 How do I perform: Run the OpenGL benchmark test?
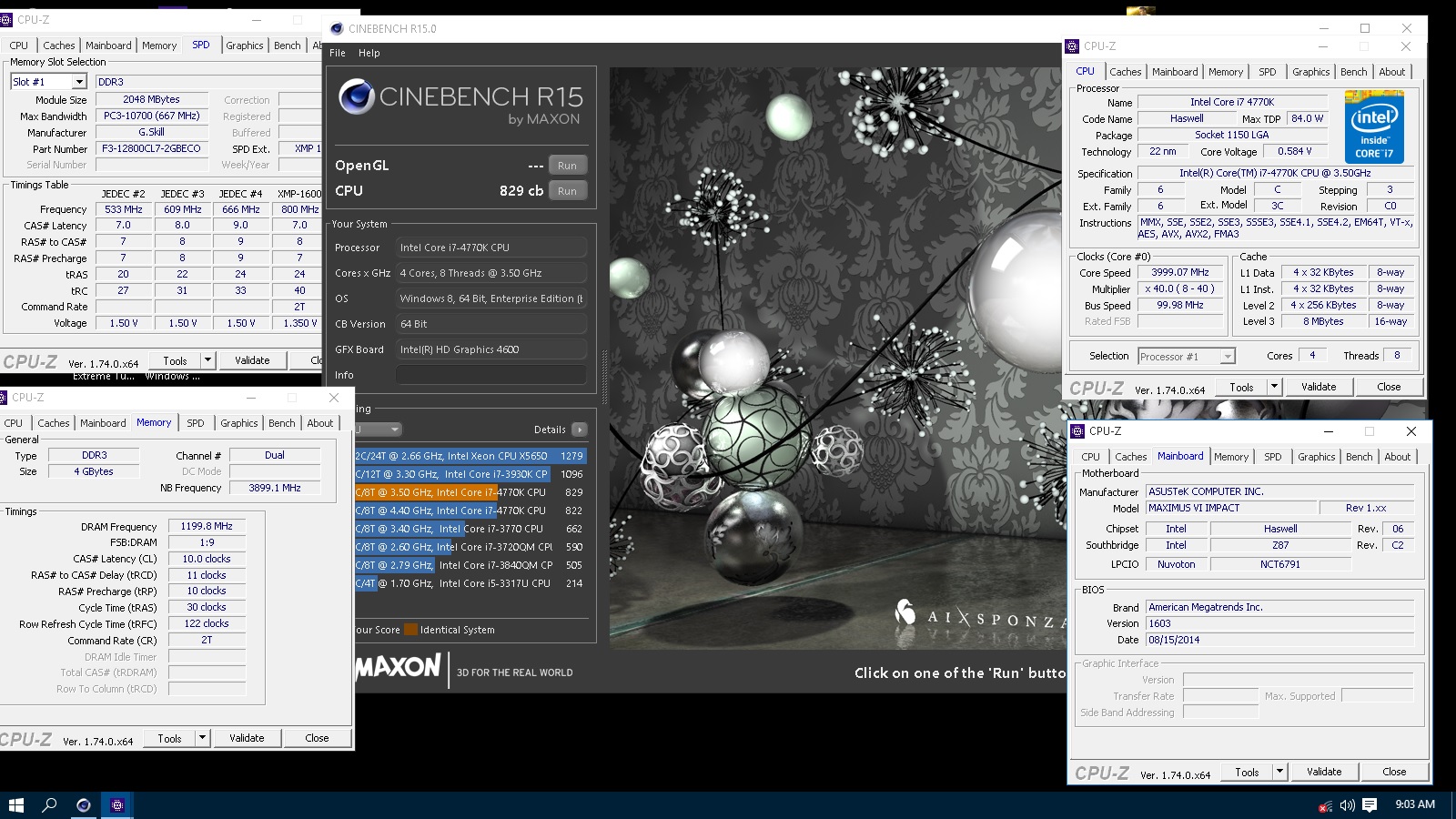tap(568, 166)
